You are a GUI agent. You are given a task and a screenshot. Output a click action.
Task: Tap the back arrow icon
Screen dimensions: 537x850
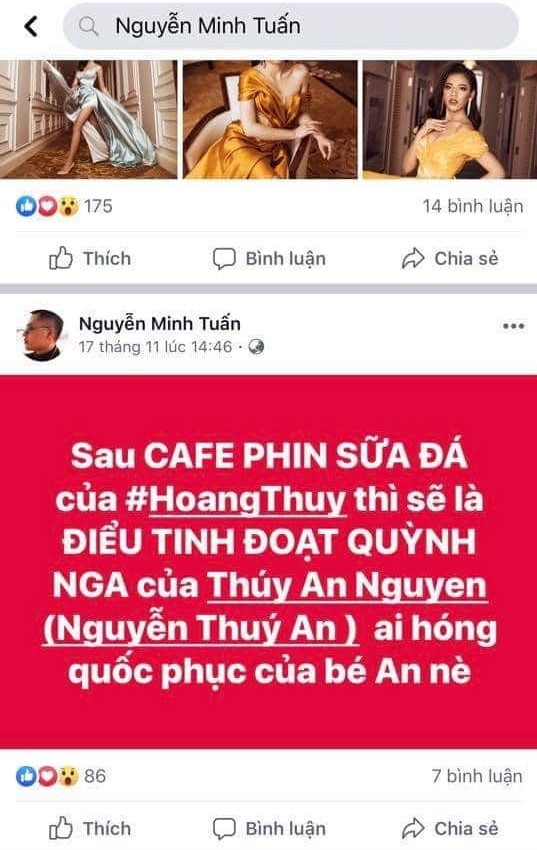tap(31, 26)
